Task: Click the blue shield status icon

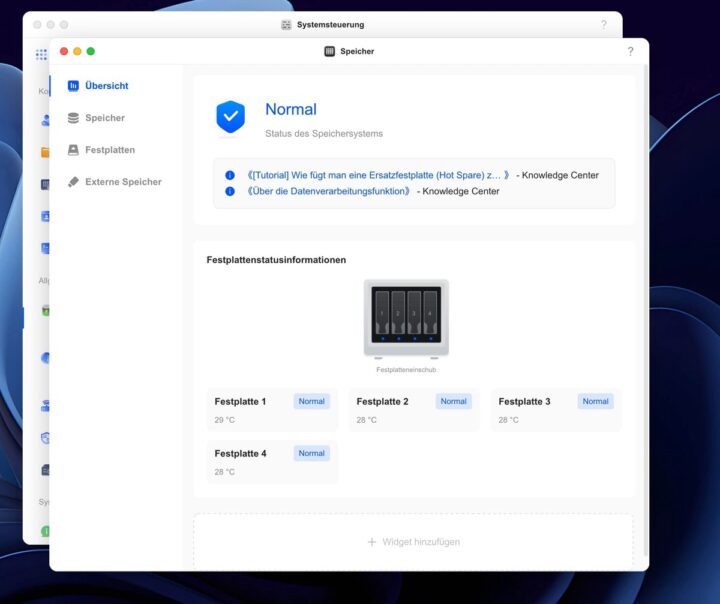Action: click(230, 117)
